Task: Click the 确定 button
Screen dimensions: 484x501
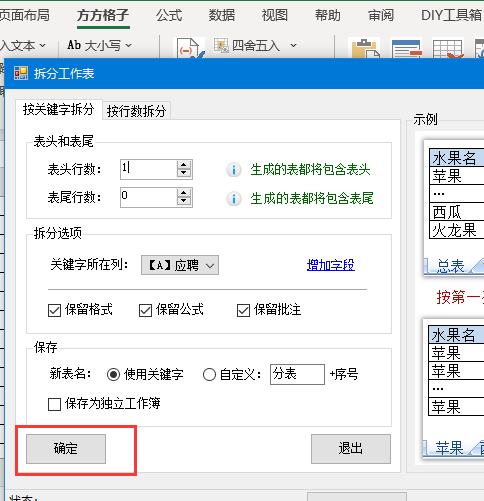Action: (66, 449)
